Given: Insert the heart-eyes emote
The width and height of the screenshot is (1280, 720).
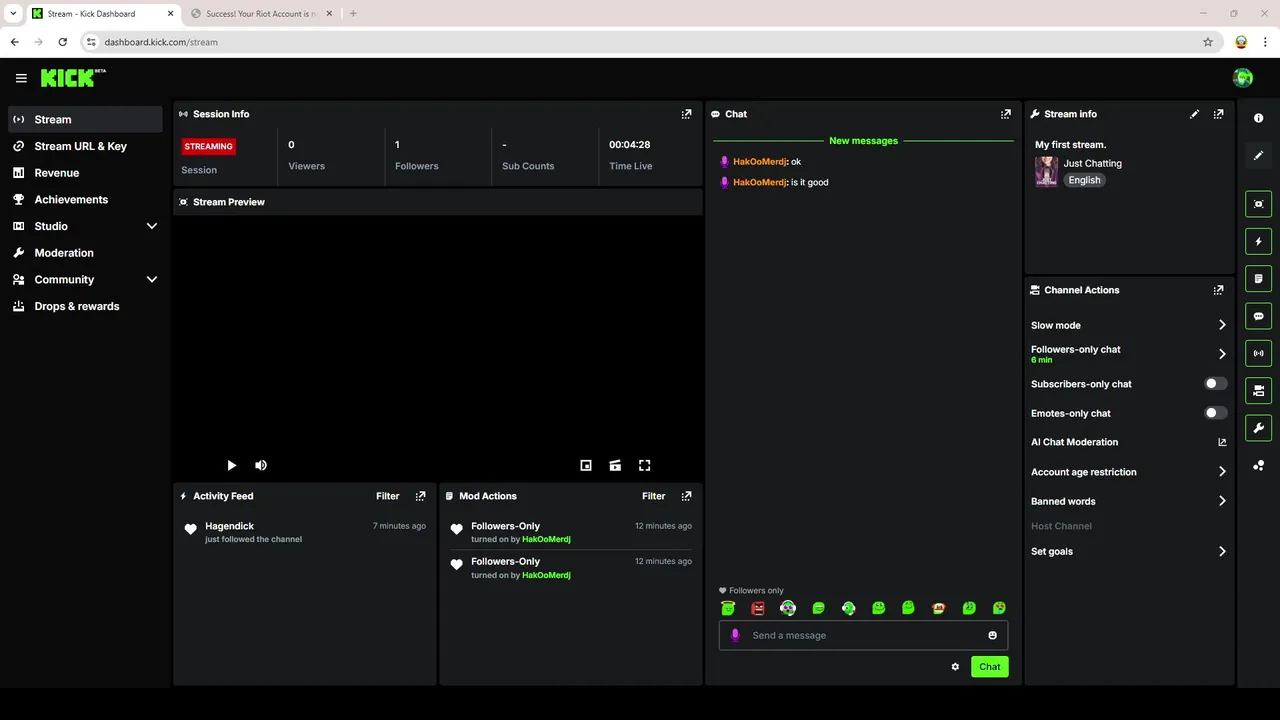Looking at the screenshot, I should [x=999, y=608].
